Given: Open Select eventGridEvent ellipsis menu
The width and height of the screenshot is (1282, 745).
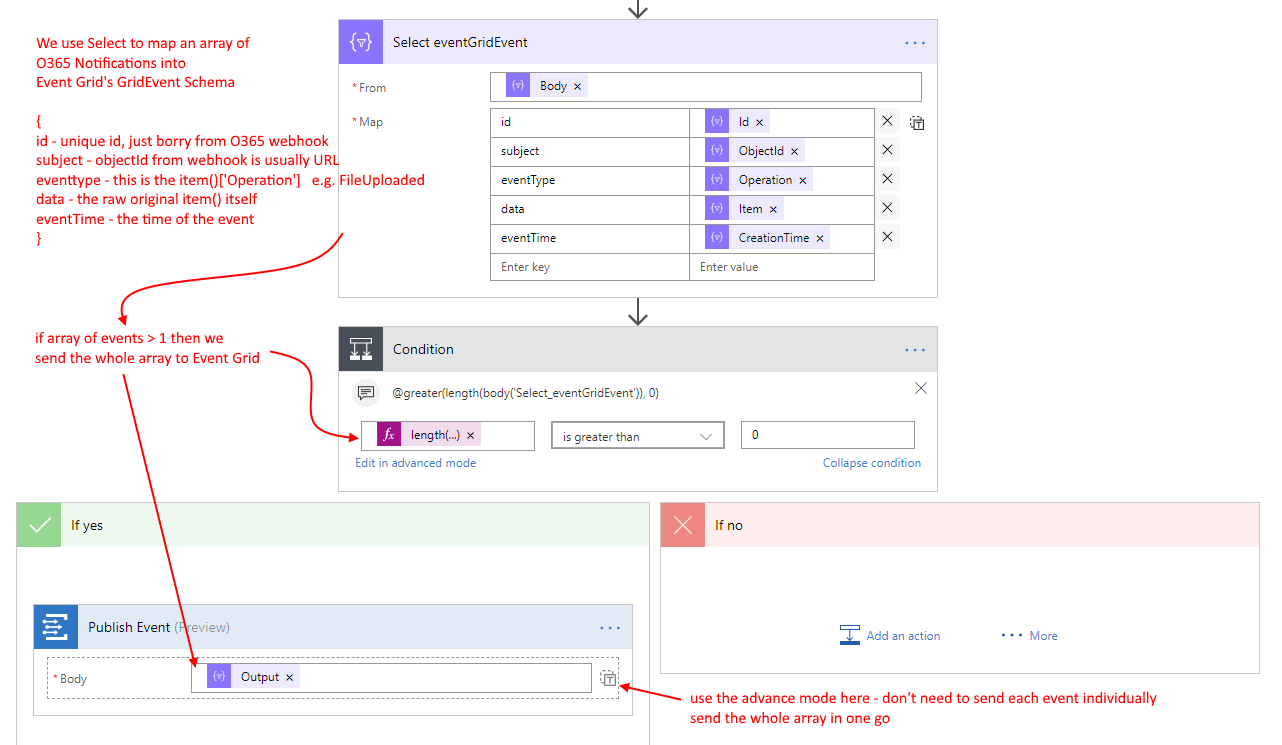Looking at the screenshot, I should 914,43.
